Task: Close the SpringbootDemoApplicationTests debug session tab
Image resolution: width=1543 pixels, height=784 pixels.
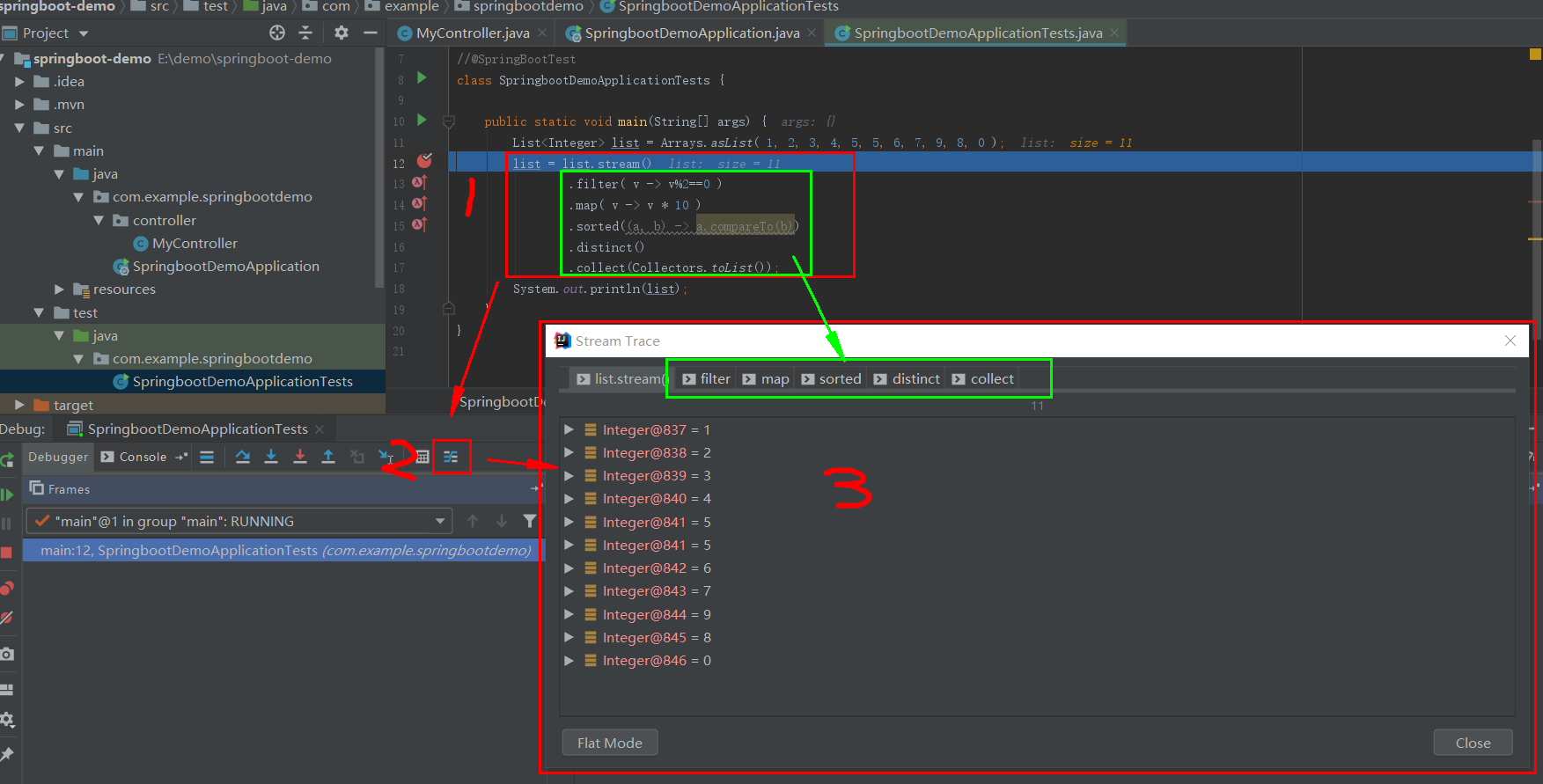Action: (320, 429)
